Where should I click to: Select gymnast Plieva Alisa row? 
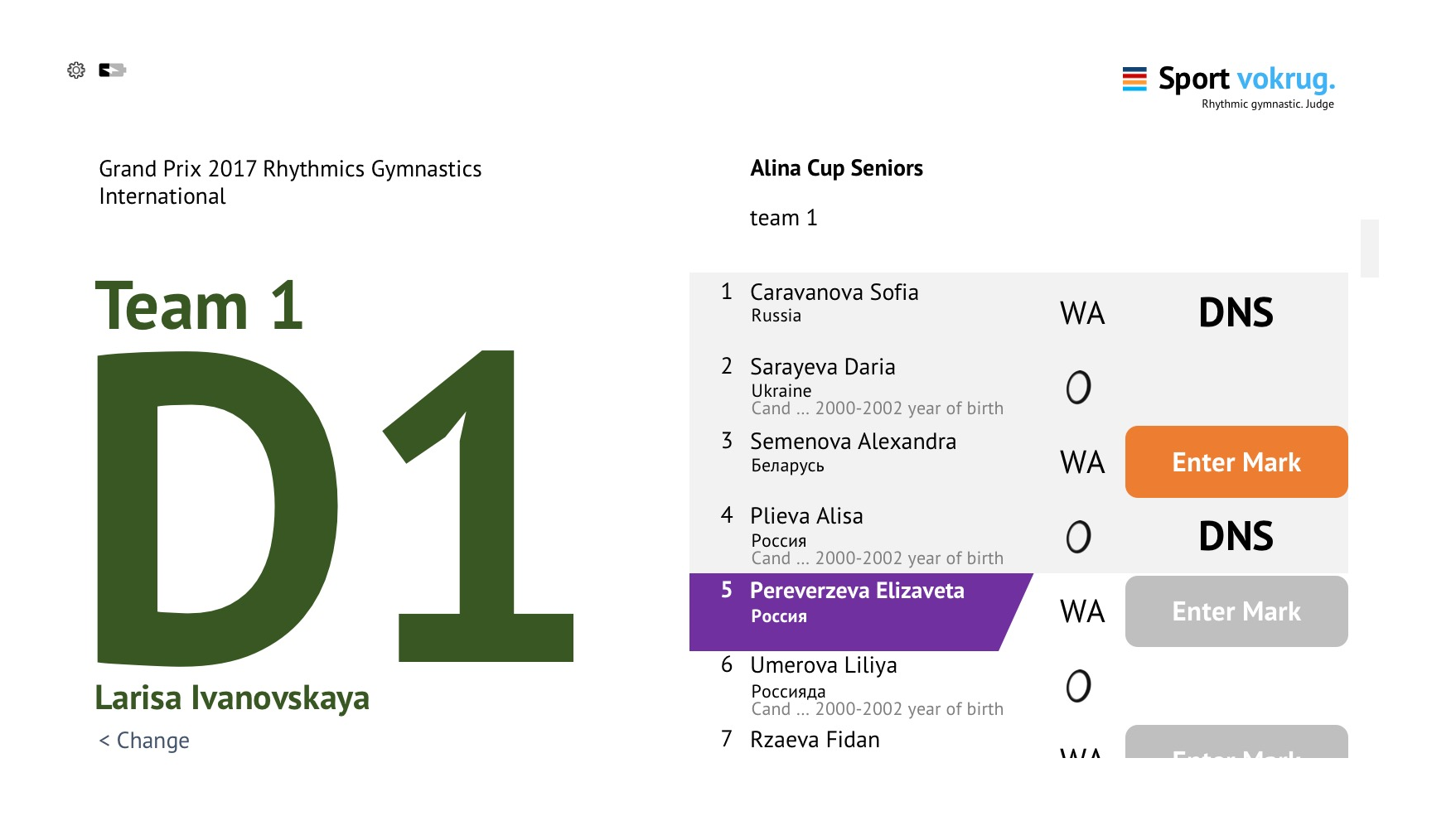pyautogui.click(x=1018, y=535)
